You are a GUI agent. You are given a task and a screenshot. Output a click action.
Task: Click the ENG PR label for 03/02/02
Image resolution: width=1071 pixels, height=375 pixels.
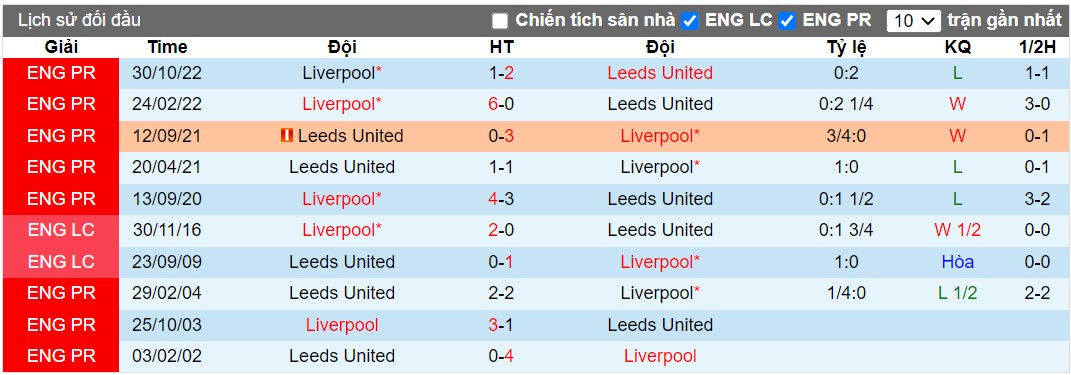coord(61,356)
